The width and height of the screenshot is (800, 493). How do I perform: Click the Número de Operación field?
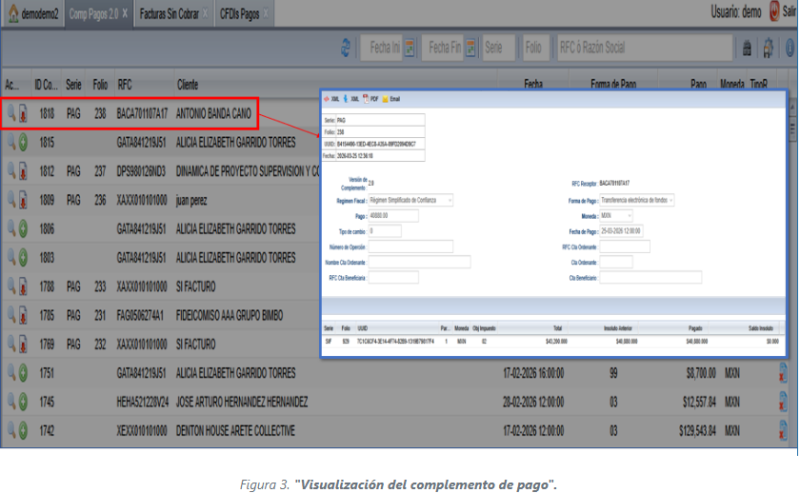pyautogui.click(x=411, y=247)
